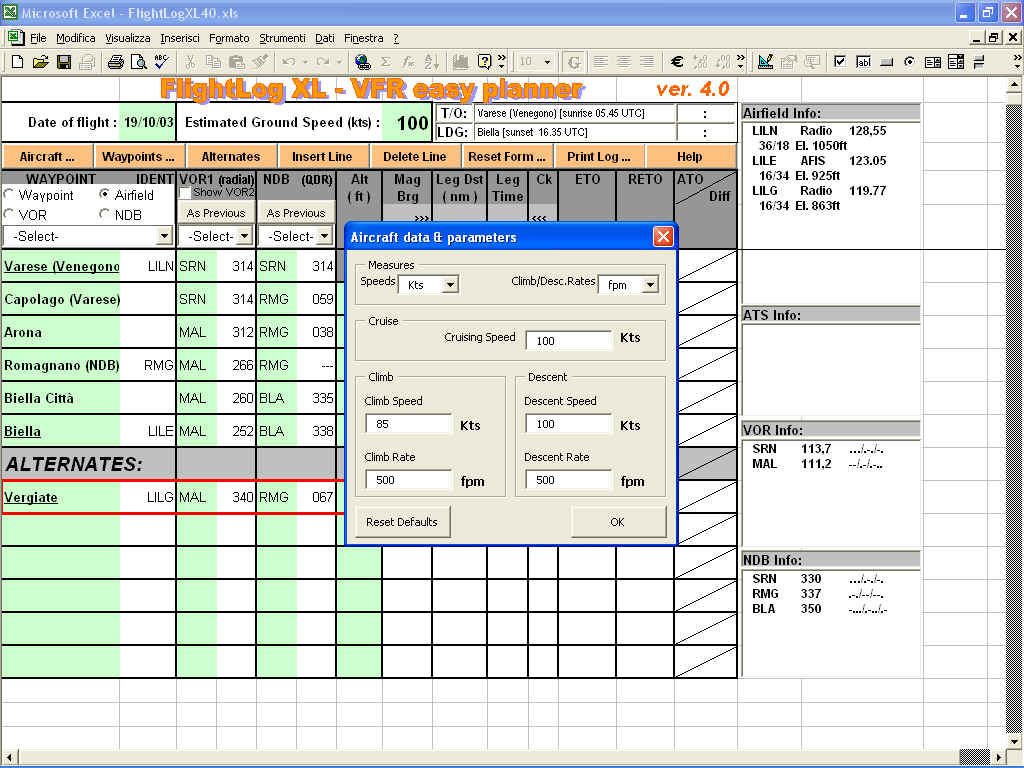The height and width of the screenshot is (768, 1024).
Task: Expand Standard toolbar overflow options chevron
Action: [502, 62]
